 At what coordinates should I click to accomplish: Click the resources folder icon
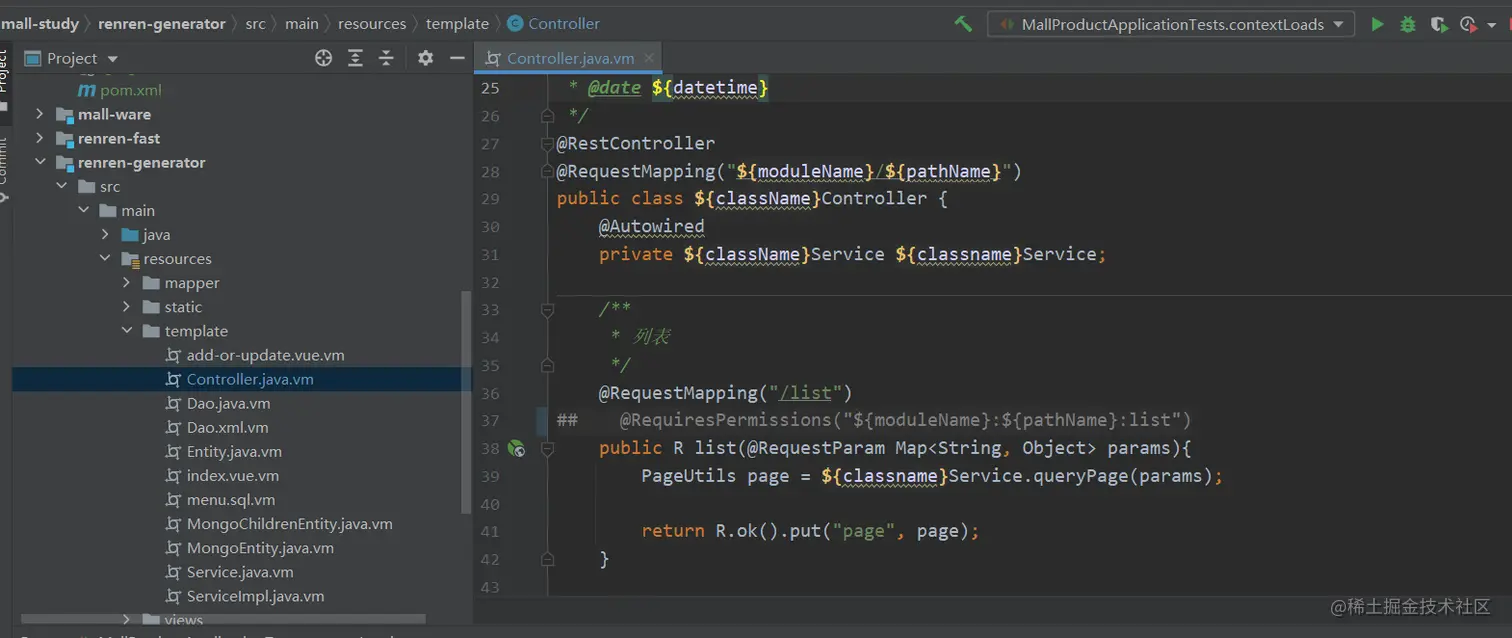pyautogui.click(x=130, y=259)
